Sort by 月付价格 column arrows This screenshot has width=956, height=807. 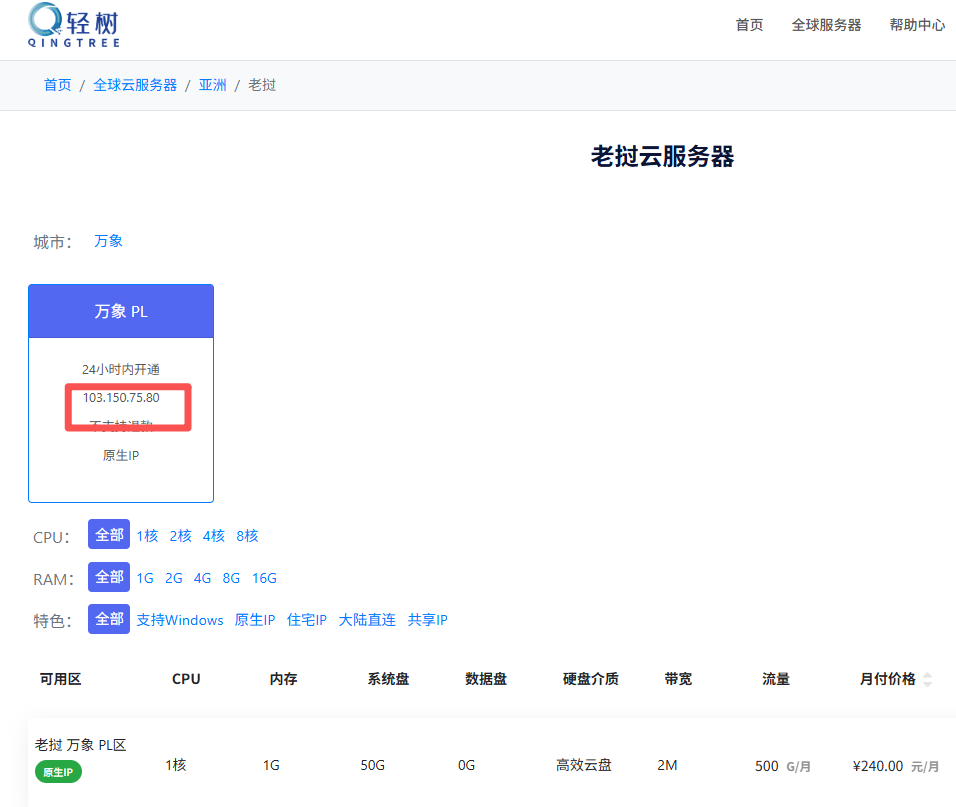(927, 679)
